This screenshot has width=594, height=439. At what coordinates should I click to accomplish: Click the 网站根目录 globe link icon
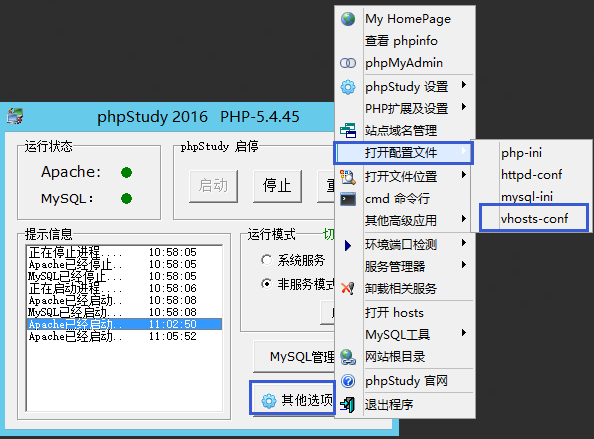pyautogui.click(x=348, y=357)
